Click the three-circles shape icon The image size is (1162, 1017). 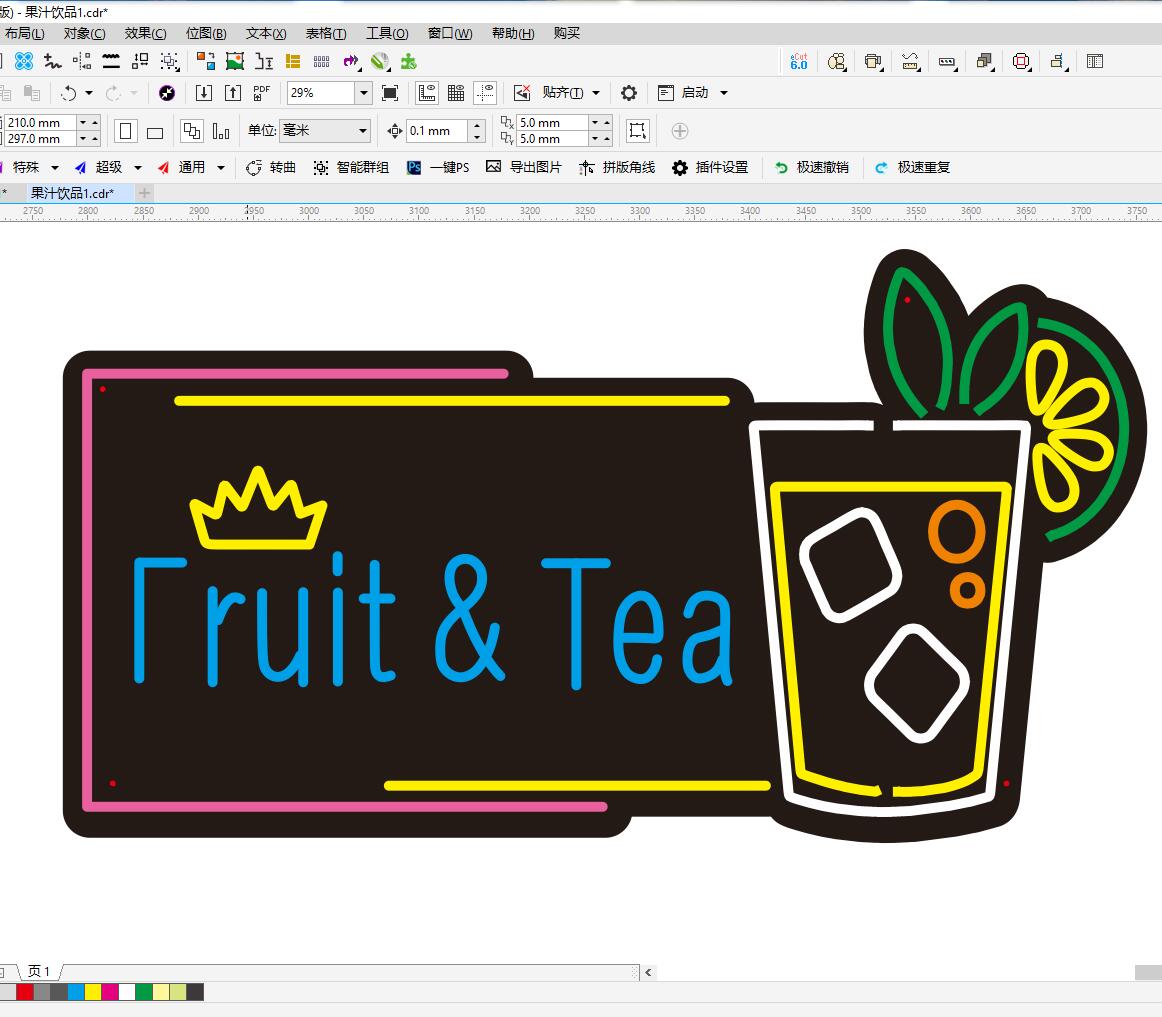[837, 62]
